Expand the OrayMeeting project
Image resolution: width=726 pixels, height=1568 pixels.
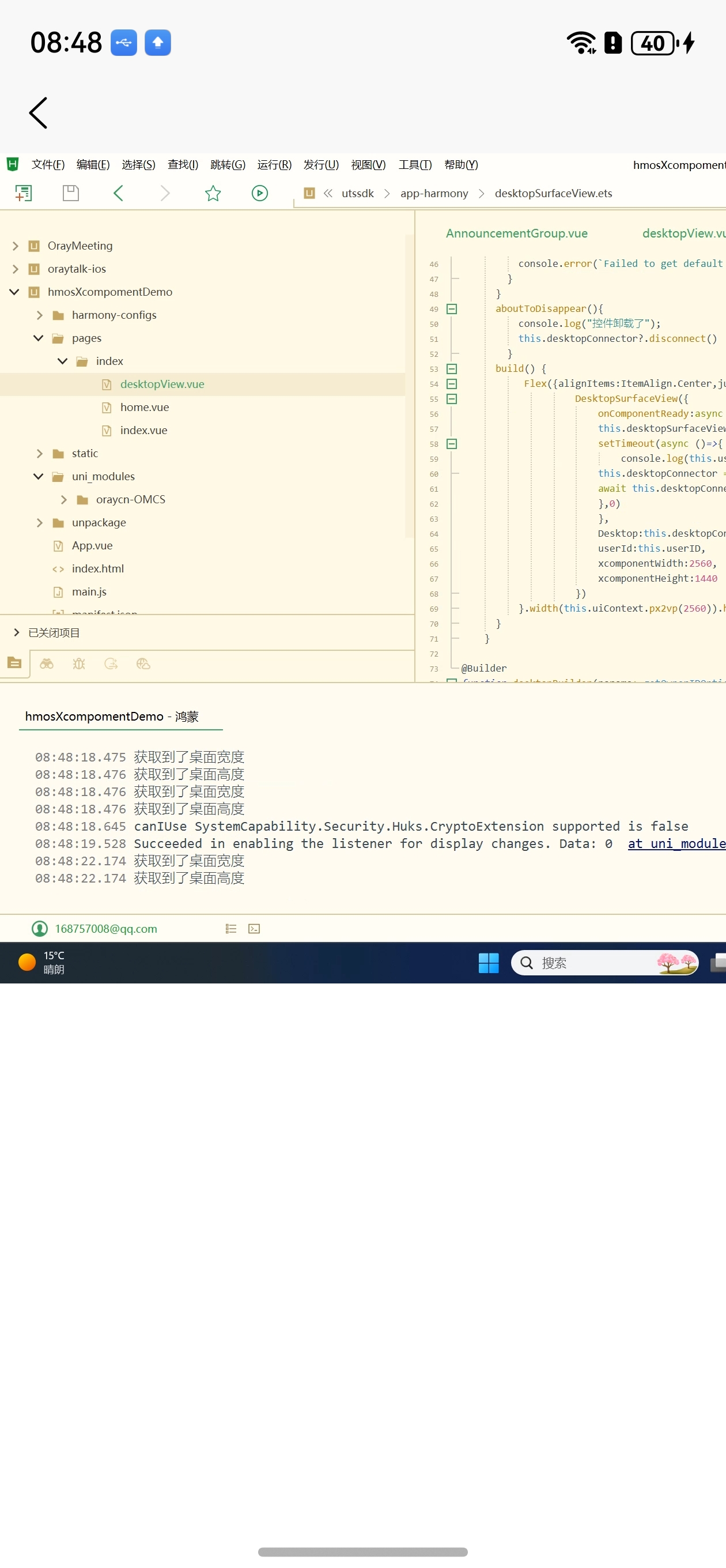pyautogui.click(x=15, y=246)
